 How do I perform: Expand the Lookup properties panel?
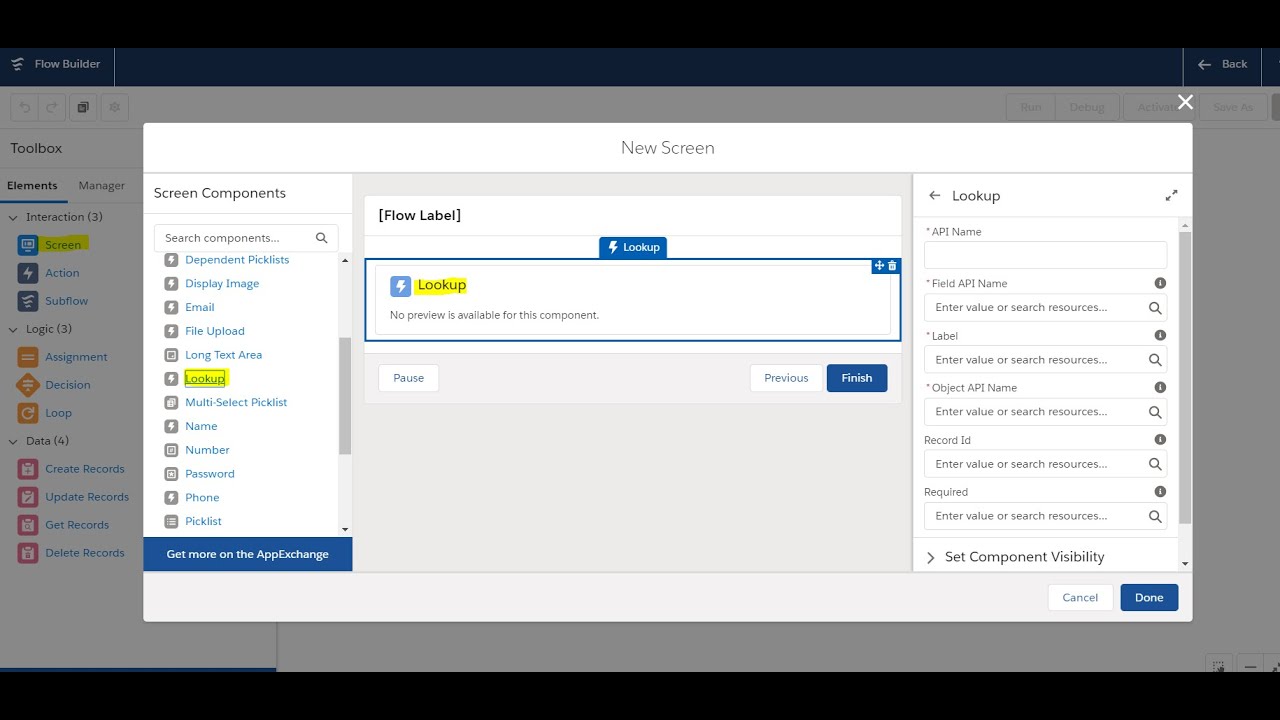click(1171, 196)
